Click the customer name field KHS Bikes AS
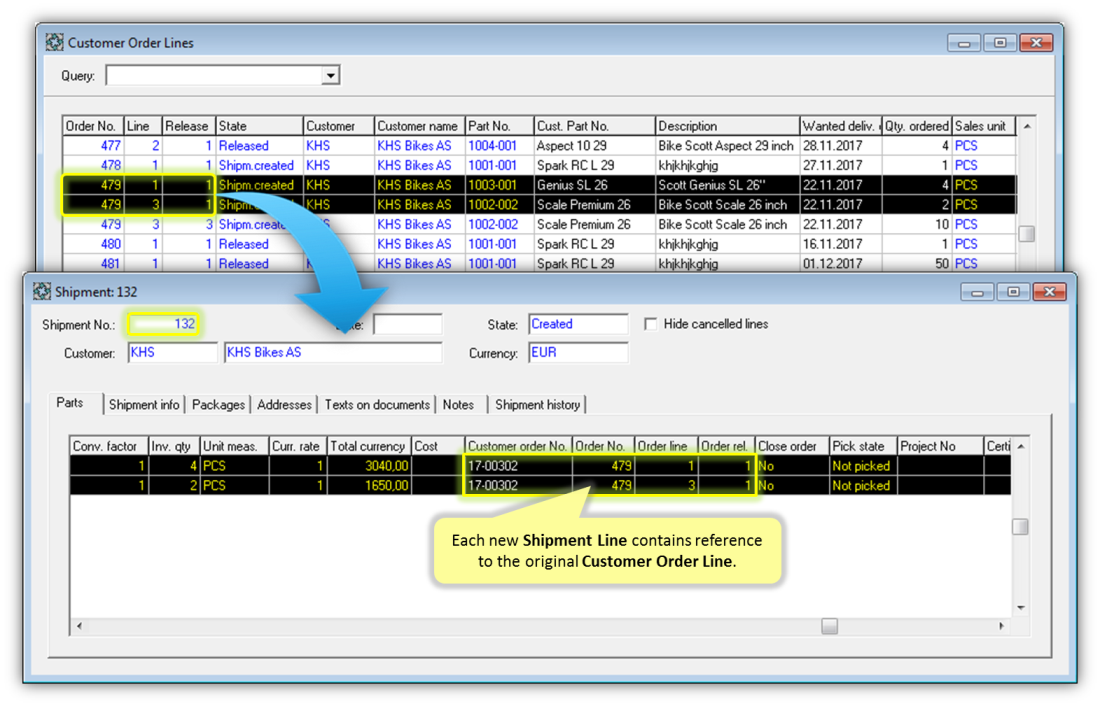Image resolution: width=1100 pixels, height=706 pixels. (x=333, y=353)
